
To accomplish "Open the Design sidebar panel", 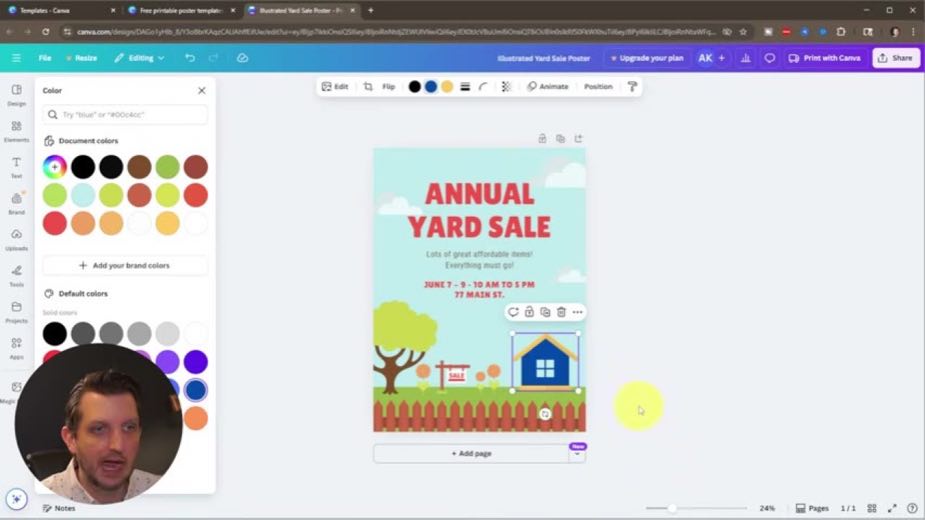I will pos(17,95).
